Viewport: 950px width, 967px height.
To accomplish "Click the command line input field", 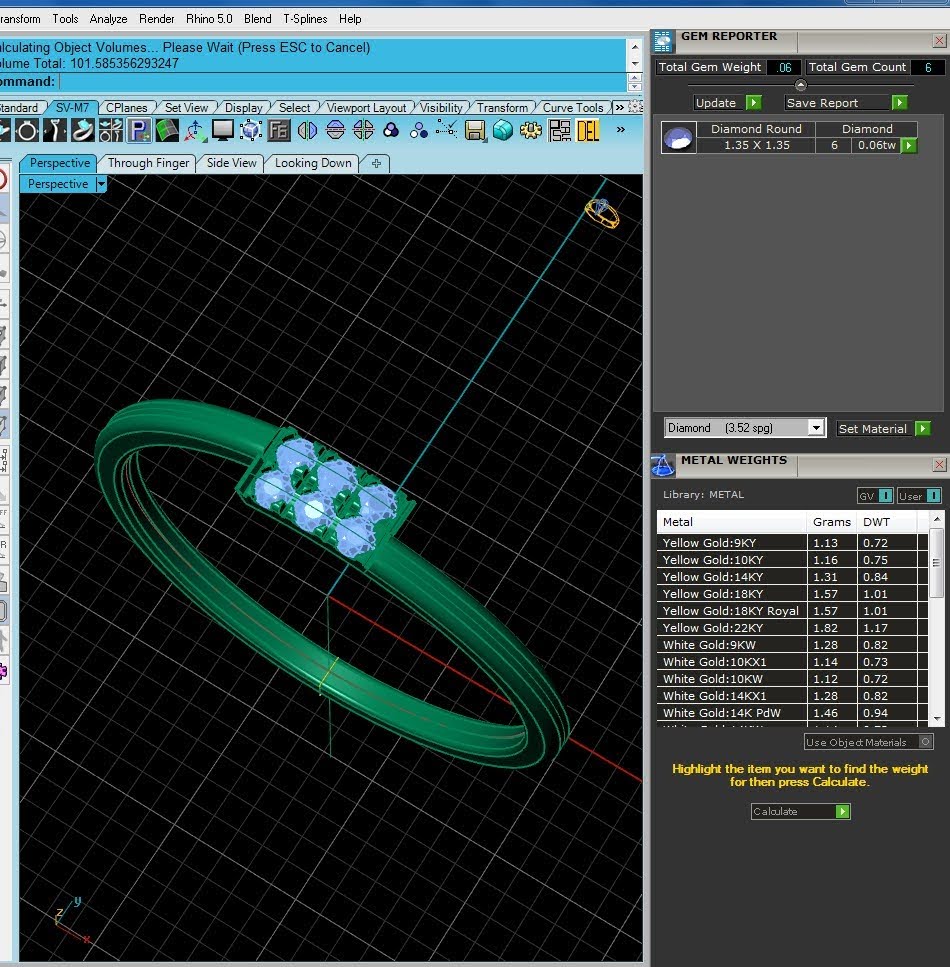I will point(342,81).
